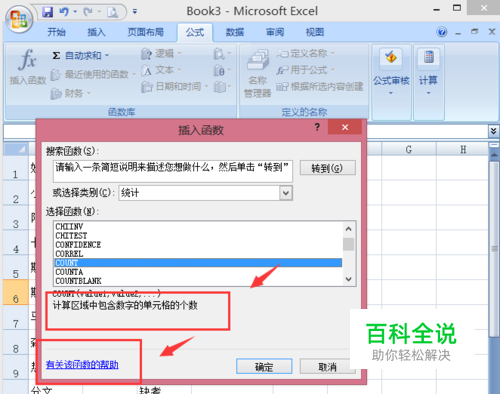Click the dialog help question mark

(317, 127)
